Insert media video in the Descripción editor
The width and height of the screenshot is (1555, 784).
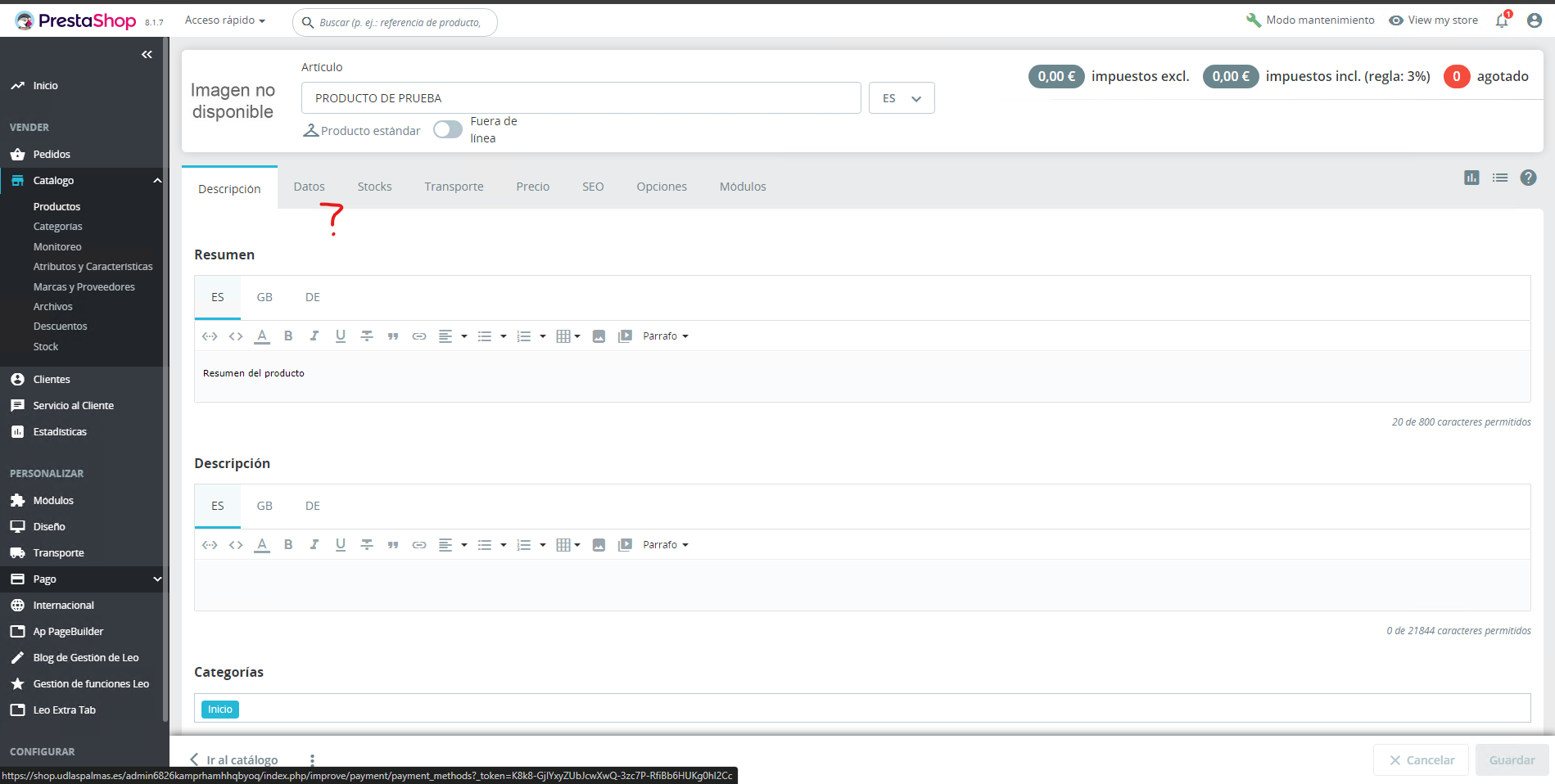click(x=625, y=544)
